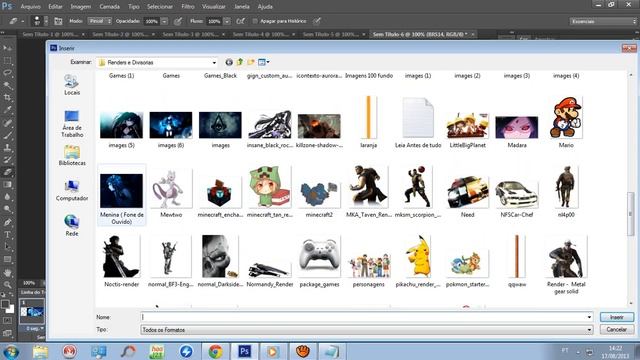Image resolution: width=640 pixels, height=360 pixels.
Task: Select the Mario image file
Action: click(x=566, y=122)
